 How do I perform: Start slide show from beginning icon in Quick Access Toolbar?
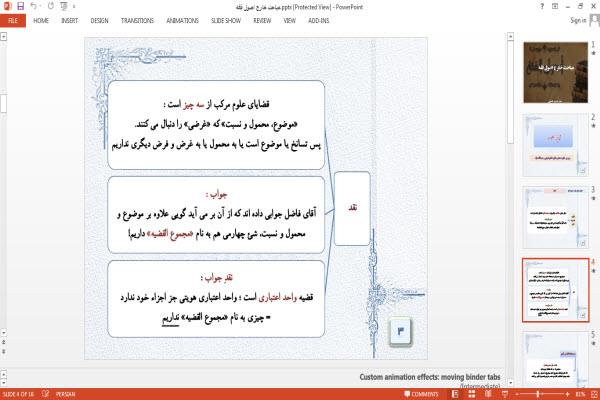pyautogui.click(x=64, y=6)
